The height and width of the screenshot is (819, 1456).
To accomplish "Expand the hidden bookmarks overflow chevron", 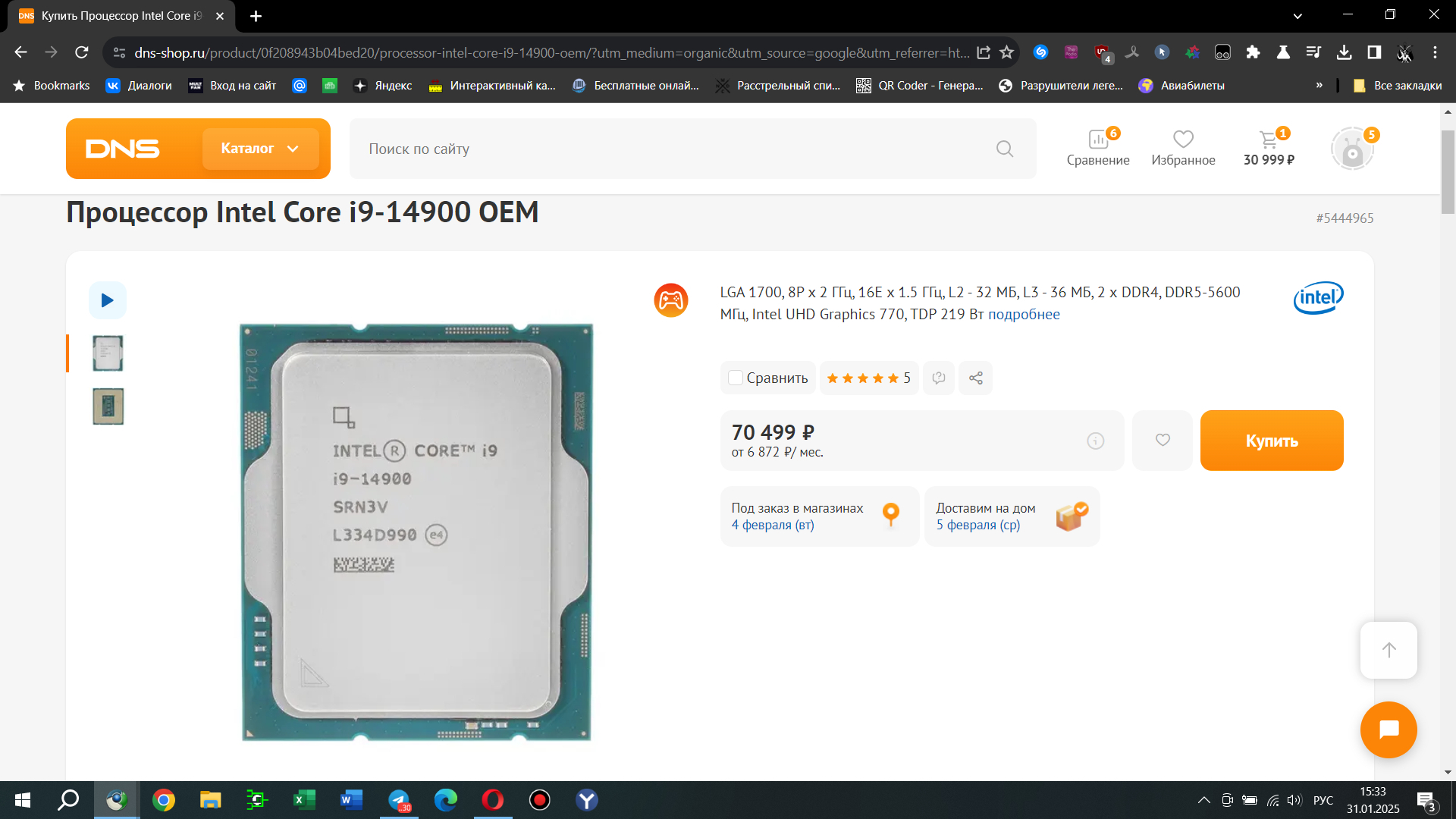I will (1319, 85).
